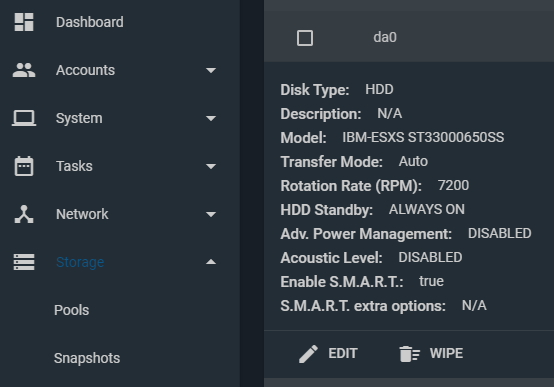Expand the Network menu arrow
Image resolution: width=554 pixels, height=387 pixels.
pyautogui.click(x=211, y=214)
